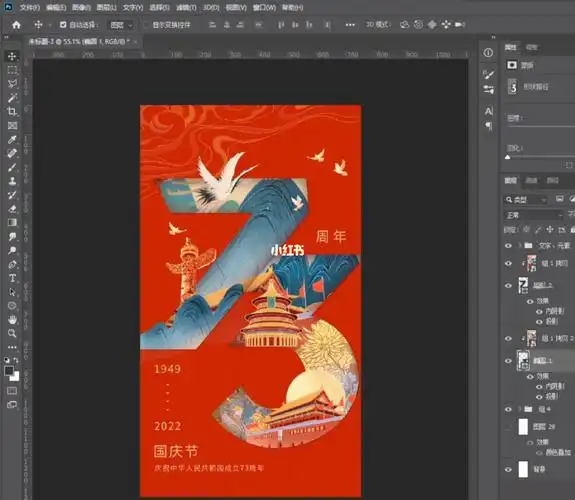Click the options bar three-dots more button
Image resolution: width=575 pixels, height=500 pixels.
(350, 25)
